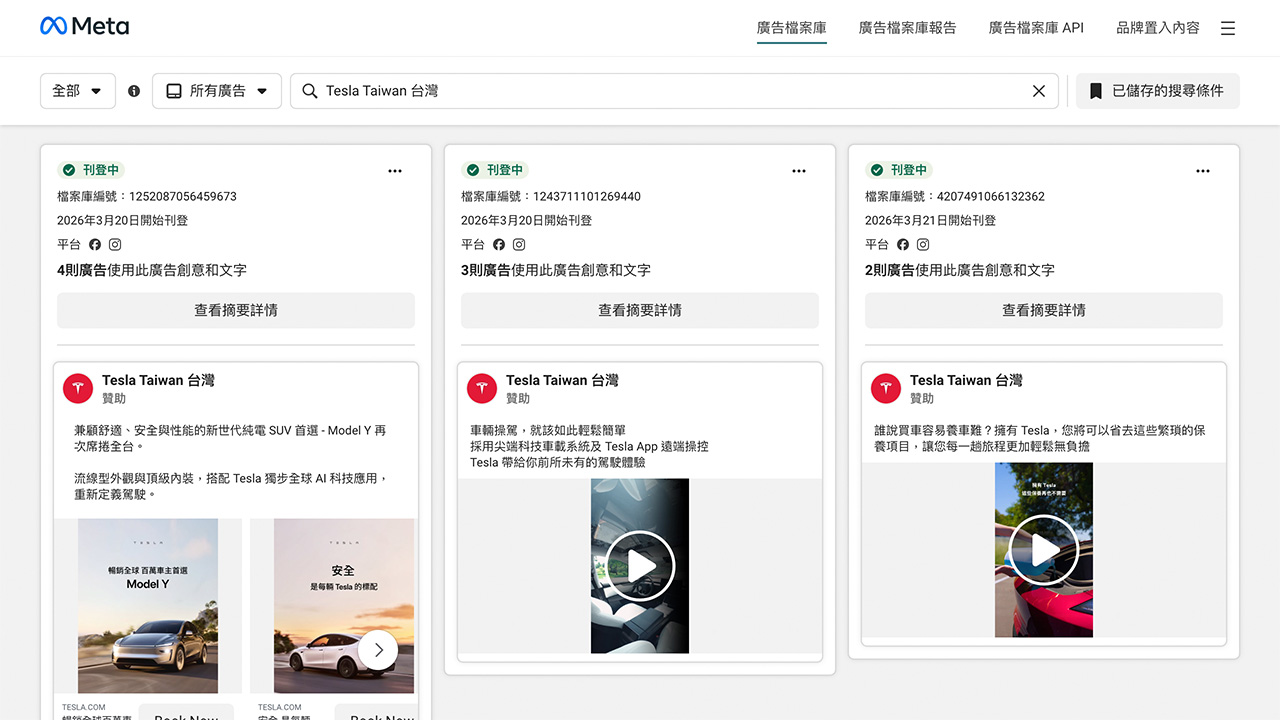The height and width of the screenshot is (720, 1280).
Task: Click the info icon beside 全部
Action: pos(134,91)
